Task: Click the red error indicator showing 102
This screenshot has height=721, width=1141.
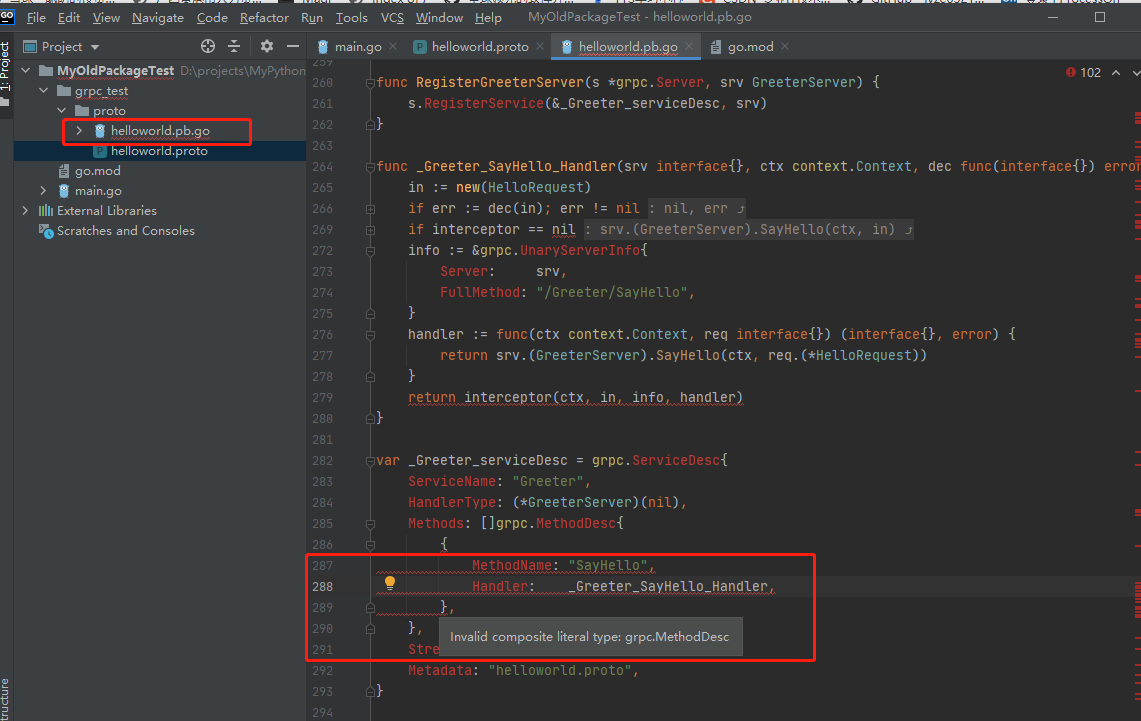Action: 1083,72
